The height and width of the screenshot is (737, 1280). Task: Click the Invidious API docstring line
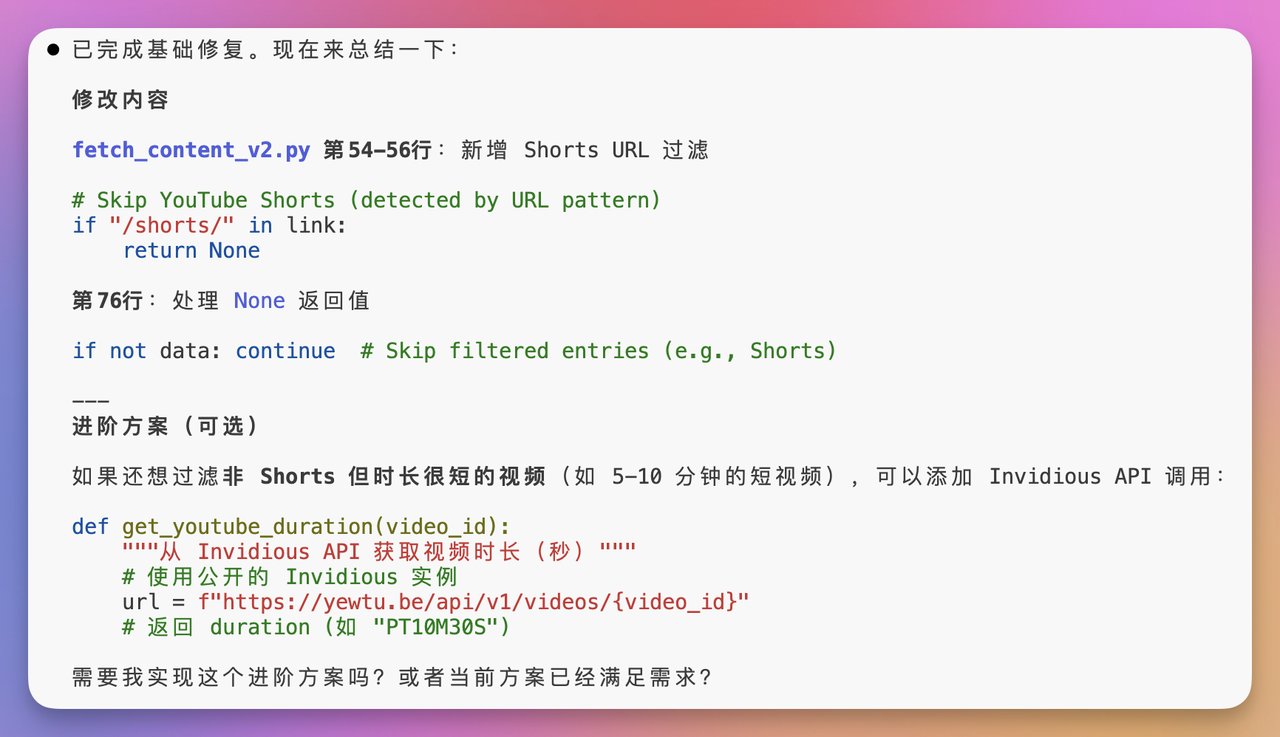[379, 552]
